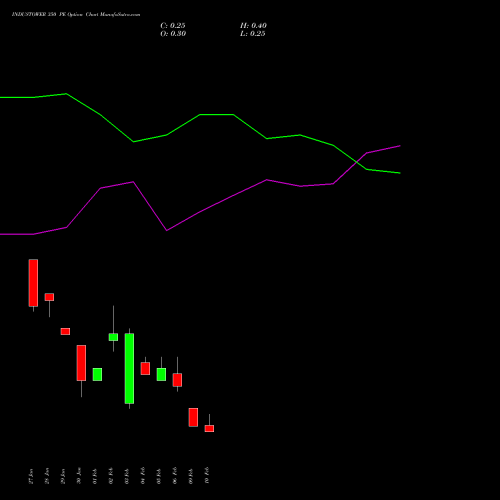Select the 02 Feb axis label
Image resolution: width=500 pixels, height=500 pixels.
(x=111, y=476)
